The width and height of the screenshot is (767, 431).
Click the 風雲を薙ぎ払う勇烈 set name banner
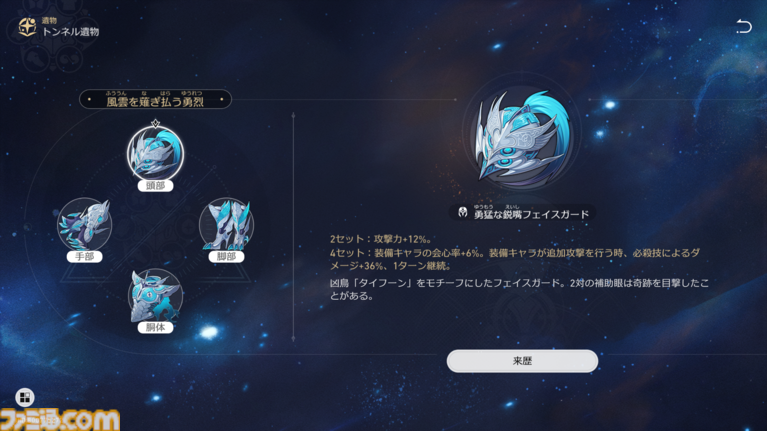tap(155, 99)
